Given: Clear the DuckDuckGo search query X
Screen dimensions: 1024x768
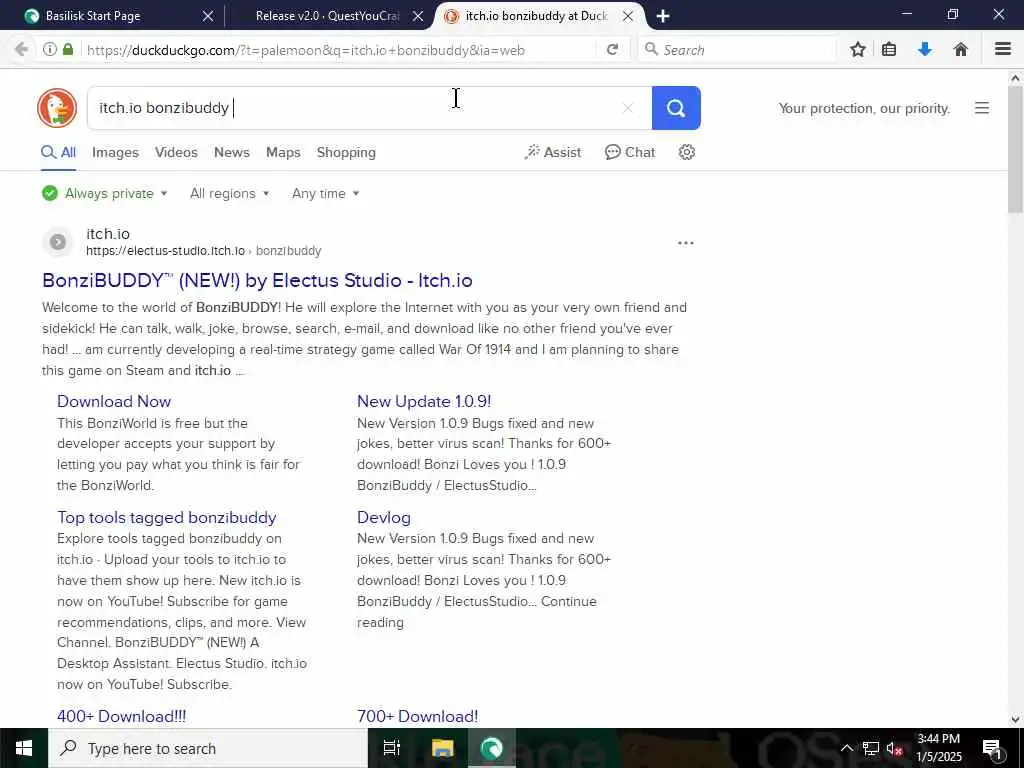Looking at the screenshot, I should (628, 108).
